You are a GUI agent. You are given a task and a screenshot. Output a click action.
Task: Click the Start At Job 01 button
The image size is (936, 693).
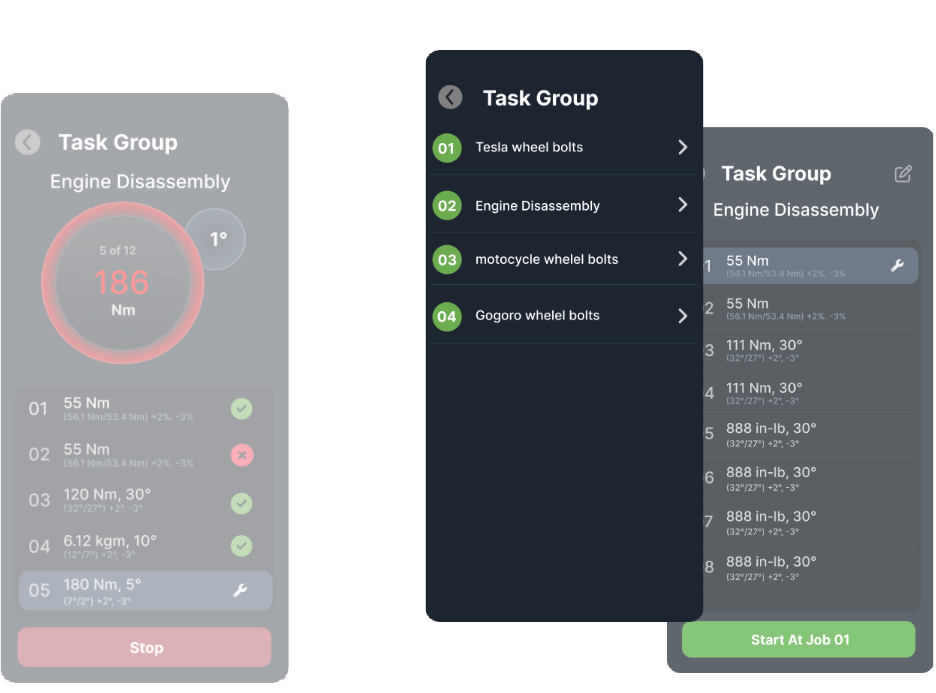798,640
